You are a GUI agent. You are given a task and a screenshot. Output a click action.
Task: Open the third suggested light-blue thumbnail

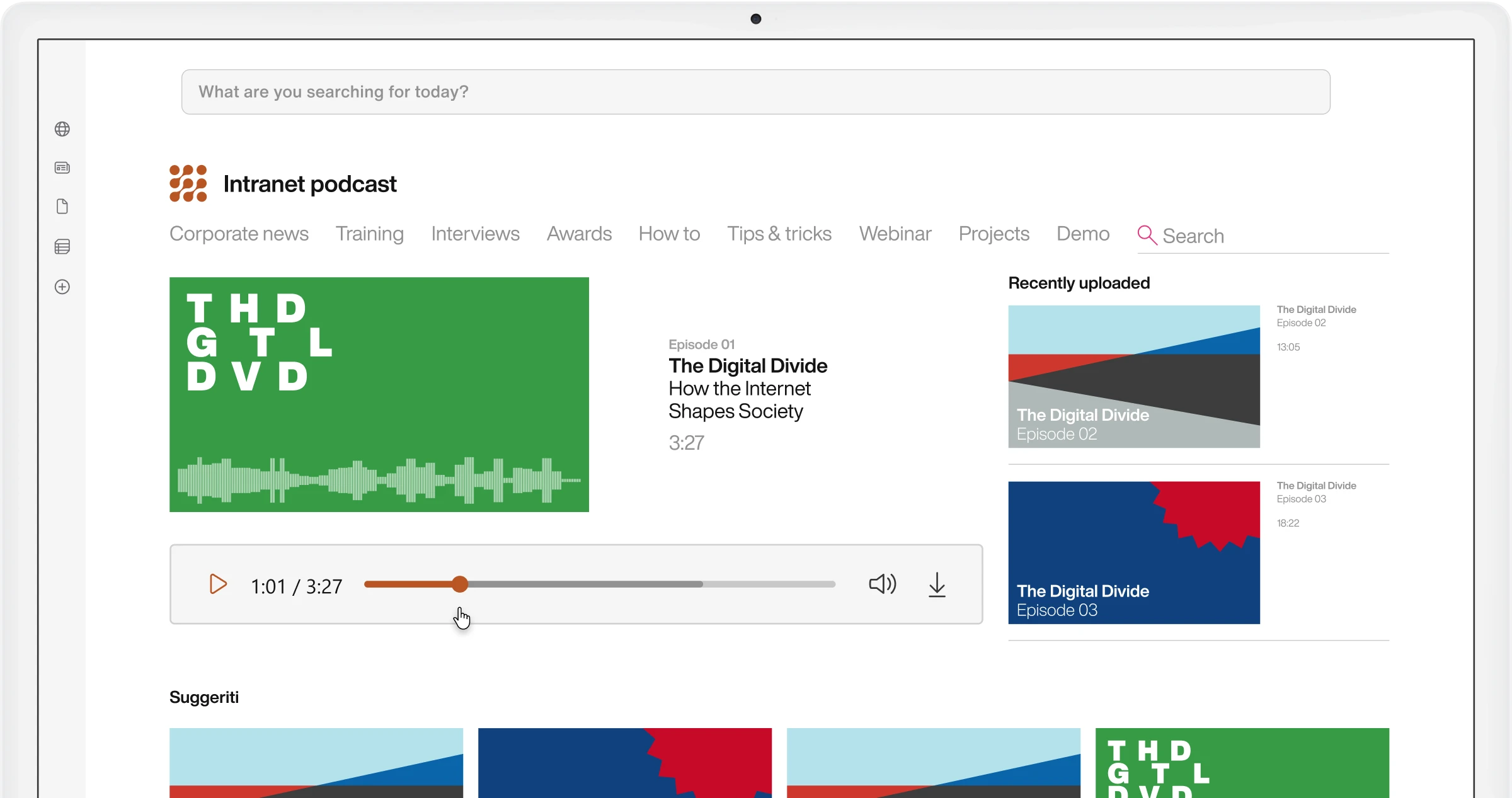coord(934,763)
